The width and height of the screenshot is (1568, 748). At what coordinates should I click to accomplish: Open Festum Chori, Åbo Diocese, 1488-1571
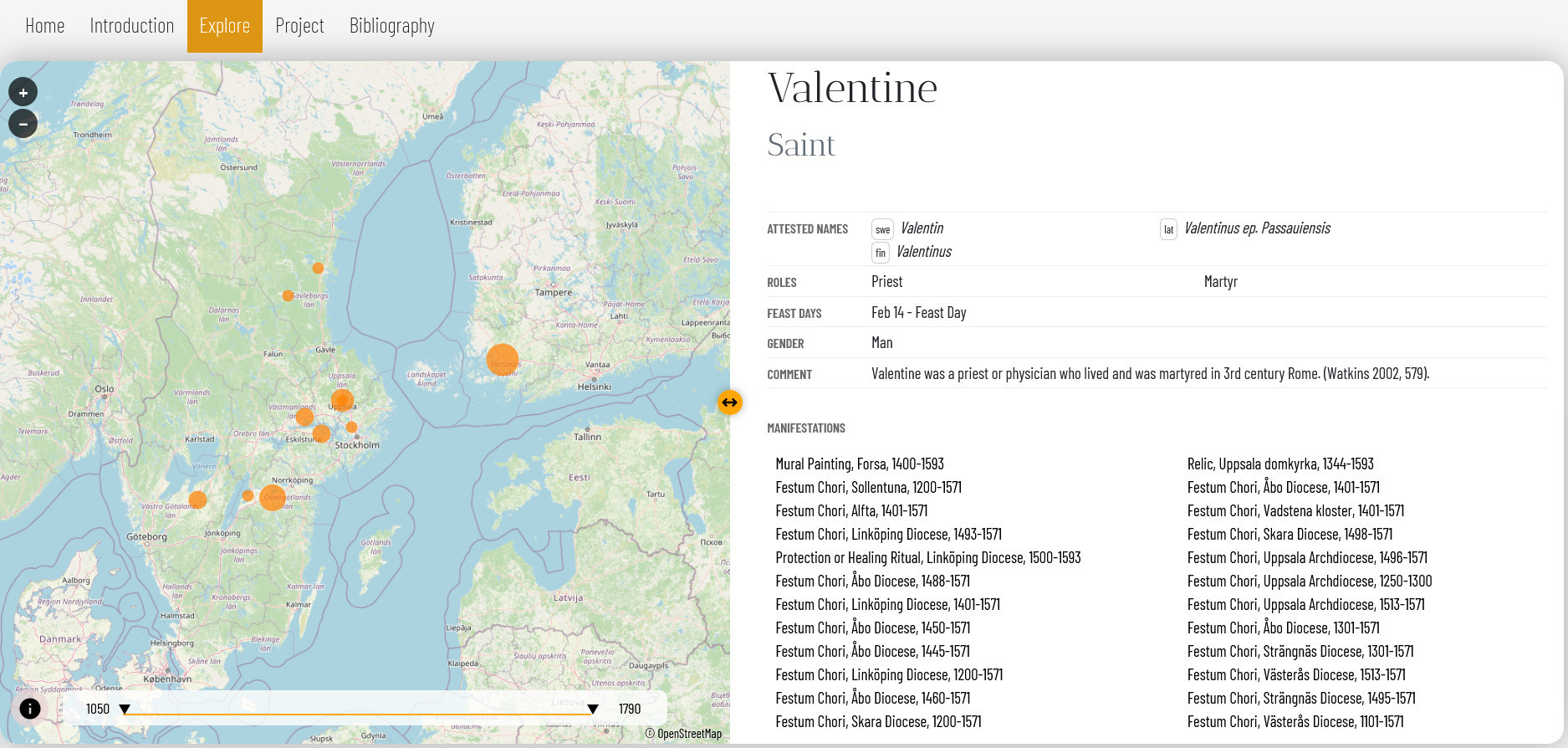pyautogui.click(x=872, y=581)
